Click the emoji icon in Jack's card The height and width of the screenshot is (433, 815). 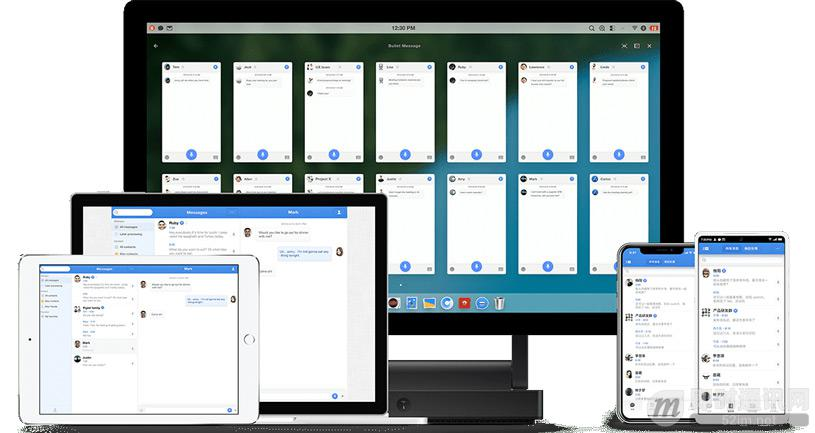tap(239, 157)
